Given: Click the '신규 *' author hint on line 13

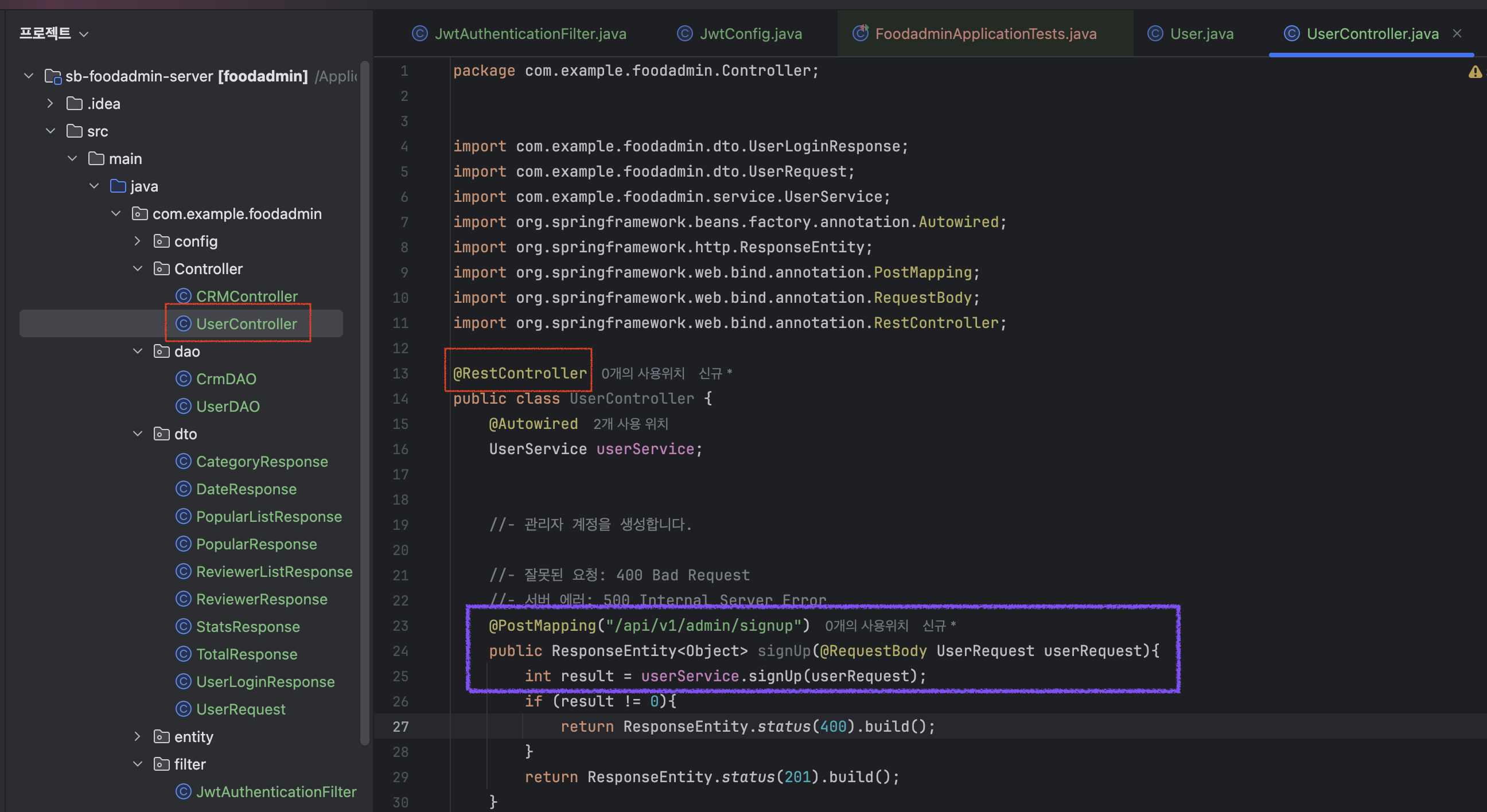Looking at the screenshot, I should click(715, 373).
